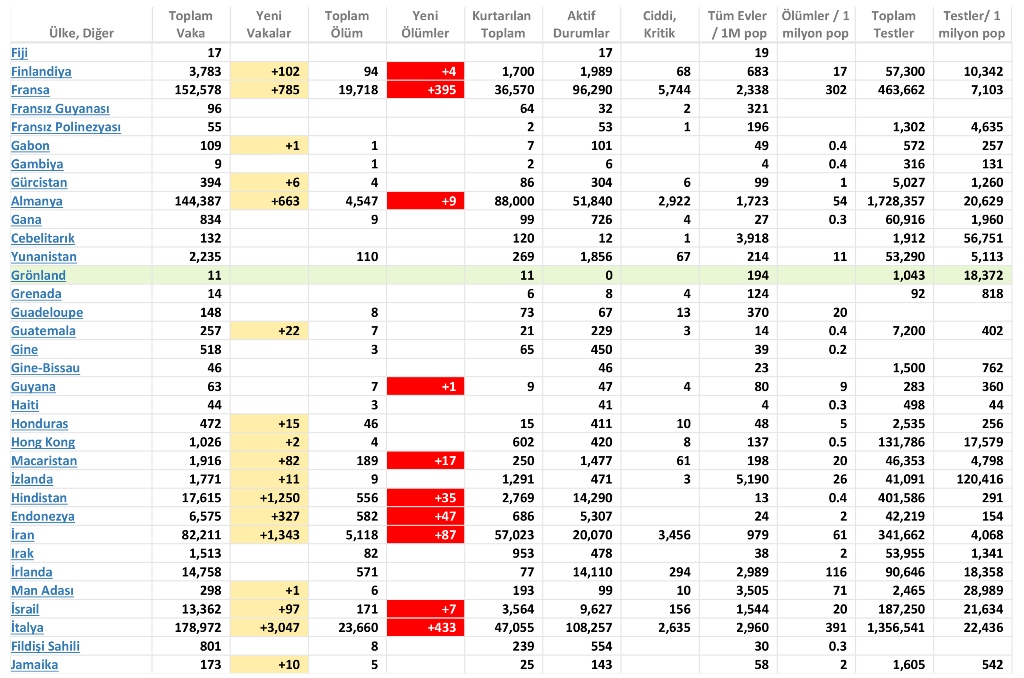The image size is (1024, 678).
Task: Sort by the Kurtarılan Toplam column header
Action: tap(502, 24)
